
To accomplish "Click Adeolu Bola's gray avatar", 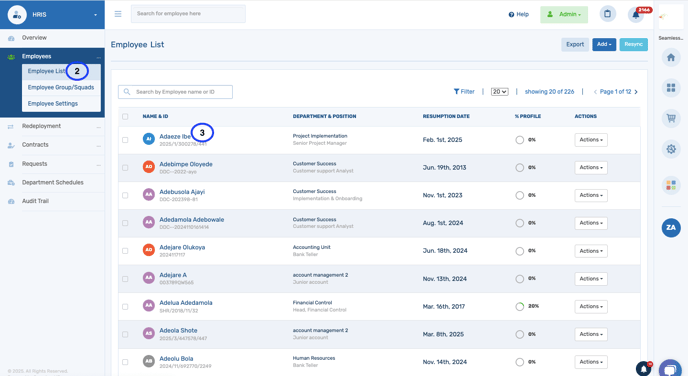I will click(149, 361).
